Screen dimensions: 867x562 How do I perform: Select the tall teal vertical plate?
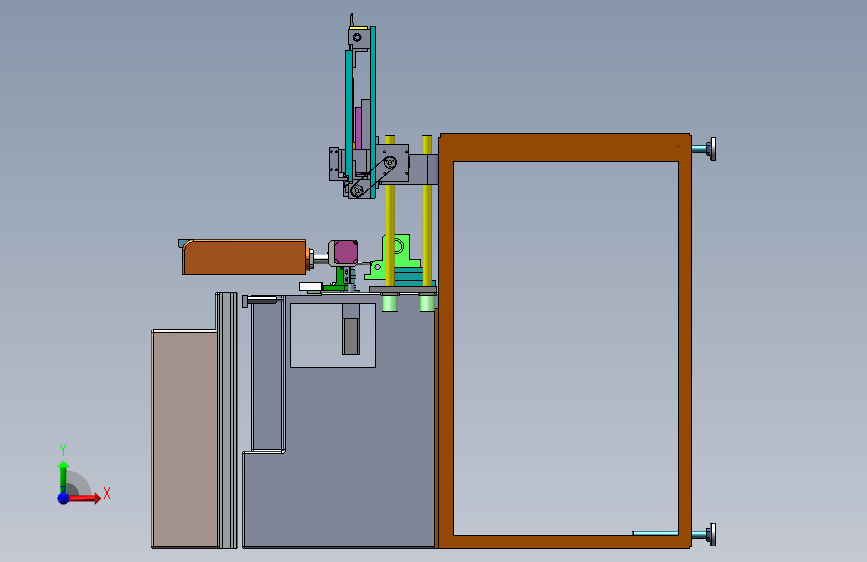(x=373, y=112)
